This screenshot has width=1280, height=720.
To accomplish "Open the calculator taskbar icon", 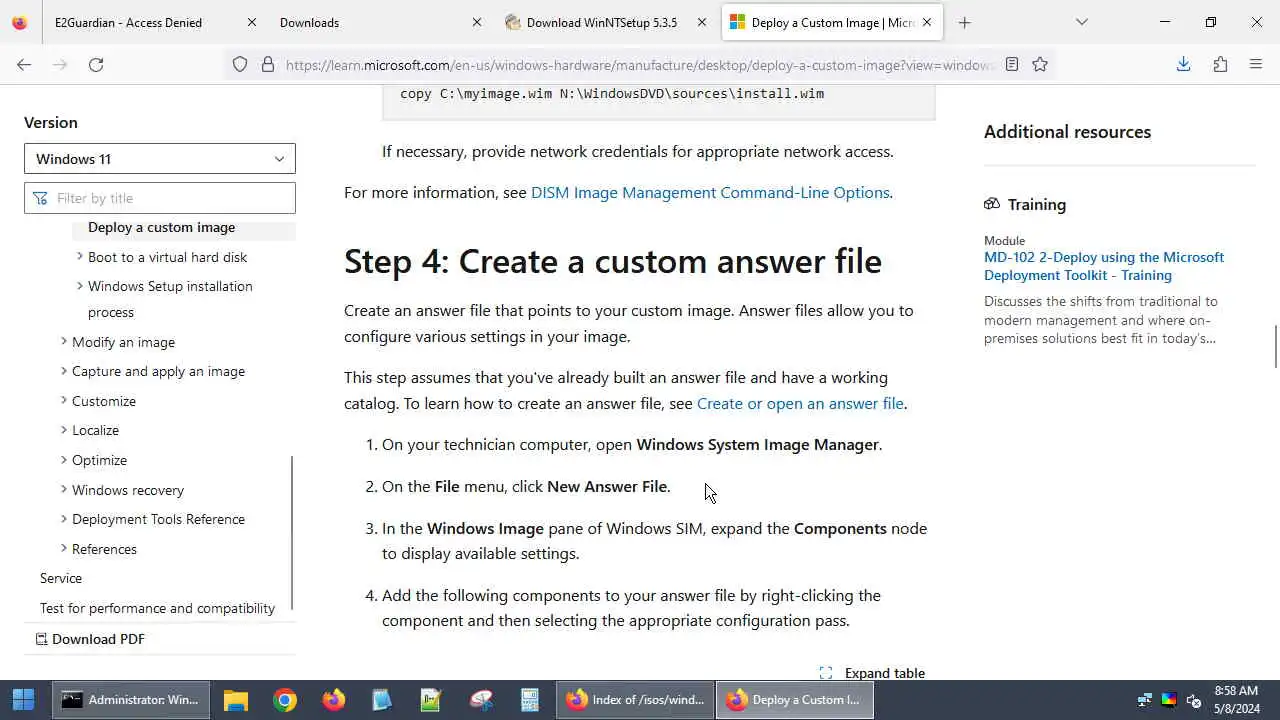I will point(530,700).
